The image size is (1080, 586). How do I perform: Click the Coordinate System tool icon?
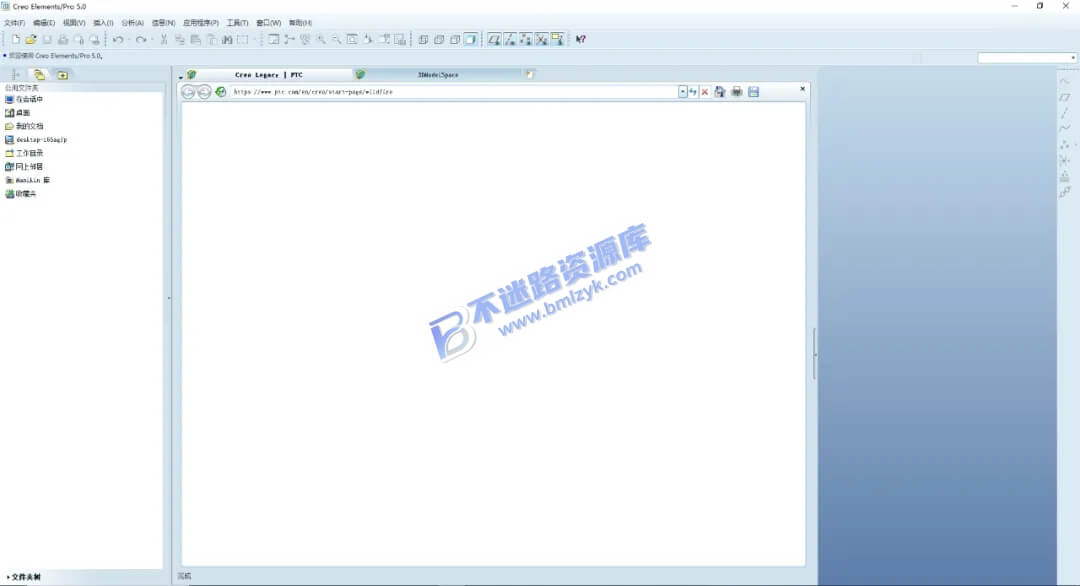pyautogui.click(x=1065, y=160)
